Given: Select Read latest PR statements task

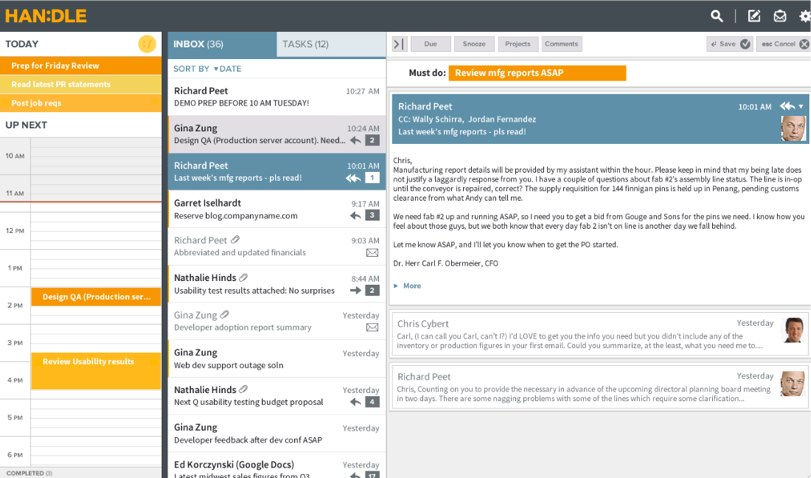Looking at the screenshot, I should 81,84.
